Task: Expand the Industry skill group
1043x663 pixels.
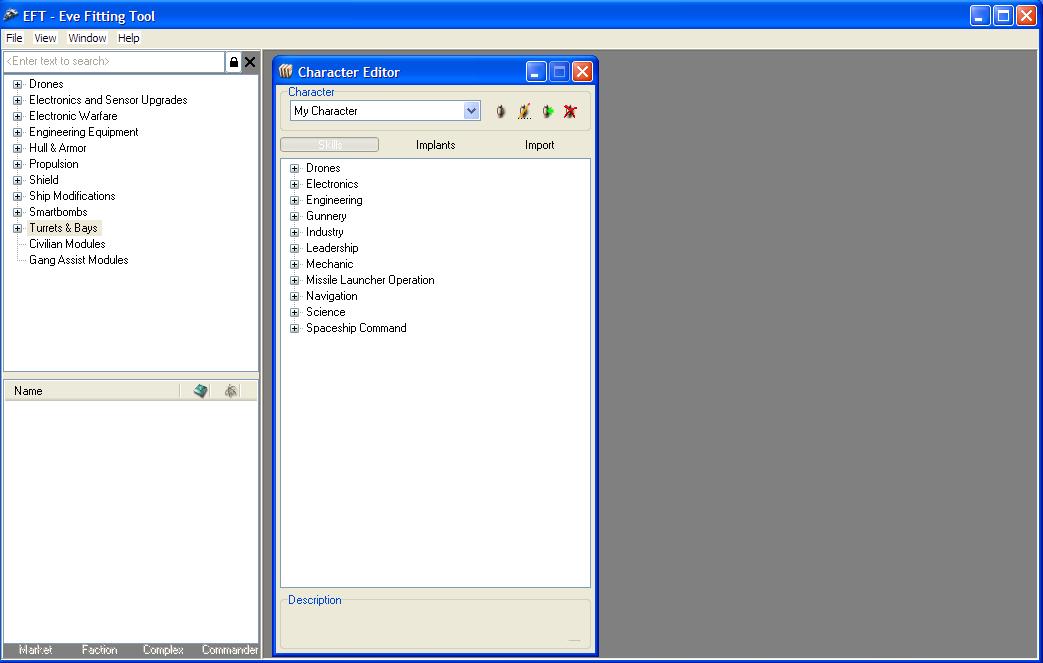Action: [x=295, y=232]
